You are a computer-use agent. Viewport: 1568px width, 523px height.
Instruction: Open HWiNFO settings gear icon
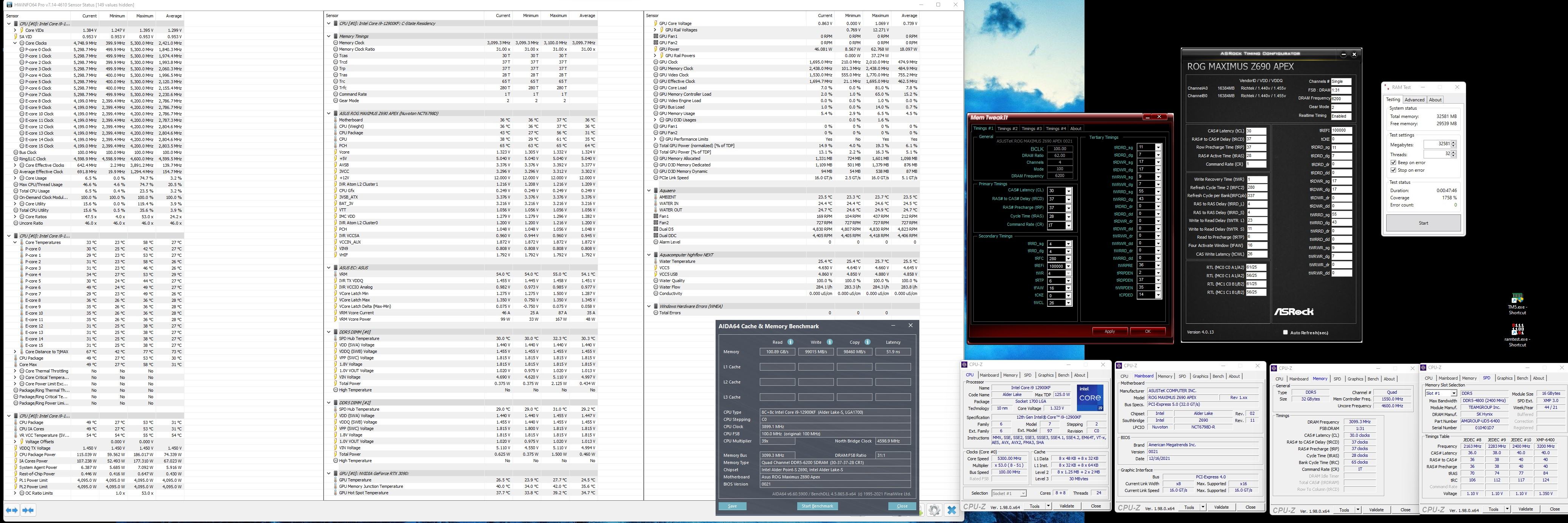[x=934, y=510]
